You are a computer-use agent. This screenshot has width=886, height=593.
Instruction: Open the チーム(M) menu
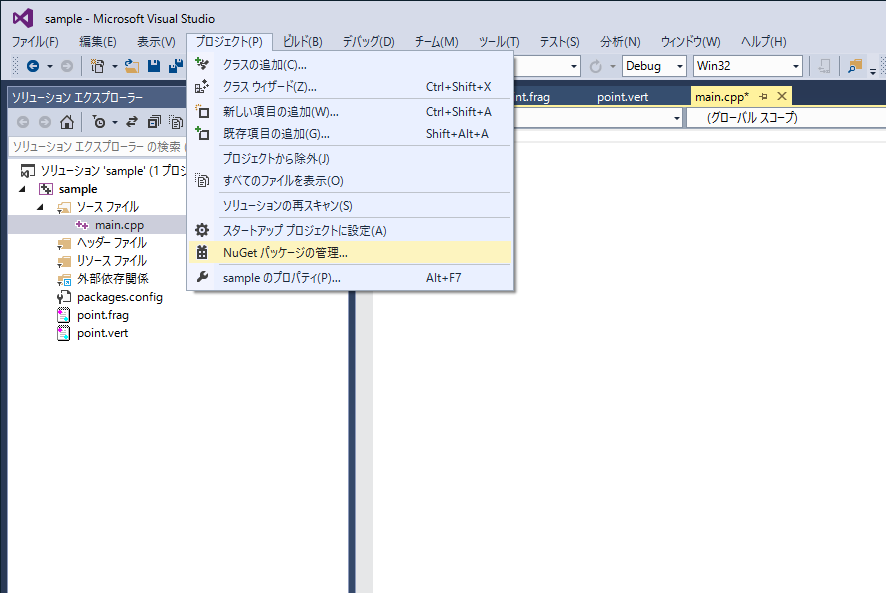pos(436,42)
